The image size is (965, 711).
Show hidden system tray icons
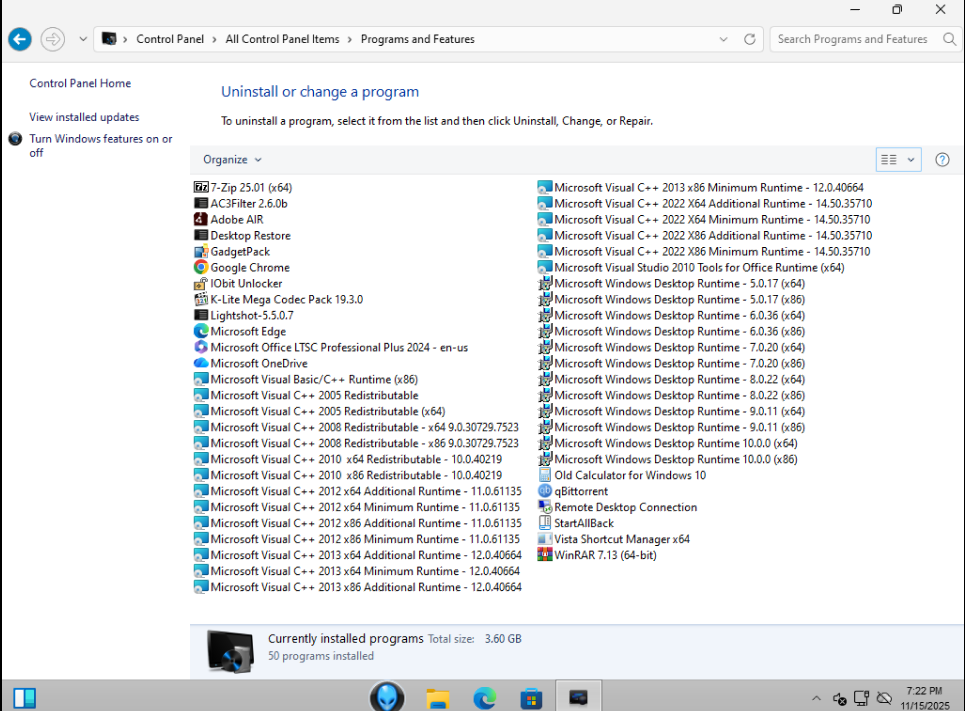tap(816, 698)
